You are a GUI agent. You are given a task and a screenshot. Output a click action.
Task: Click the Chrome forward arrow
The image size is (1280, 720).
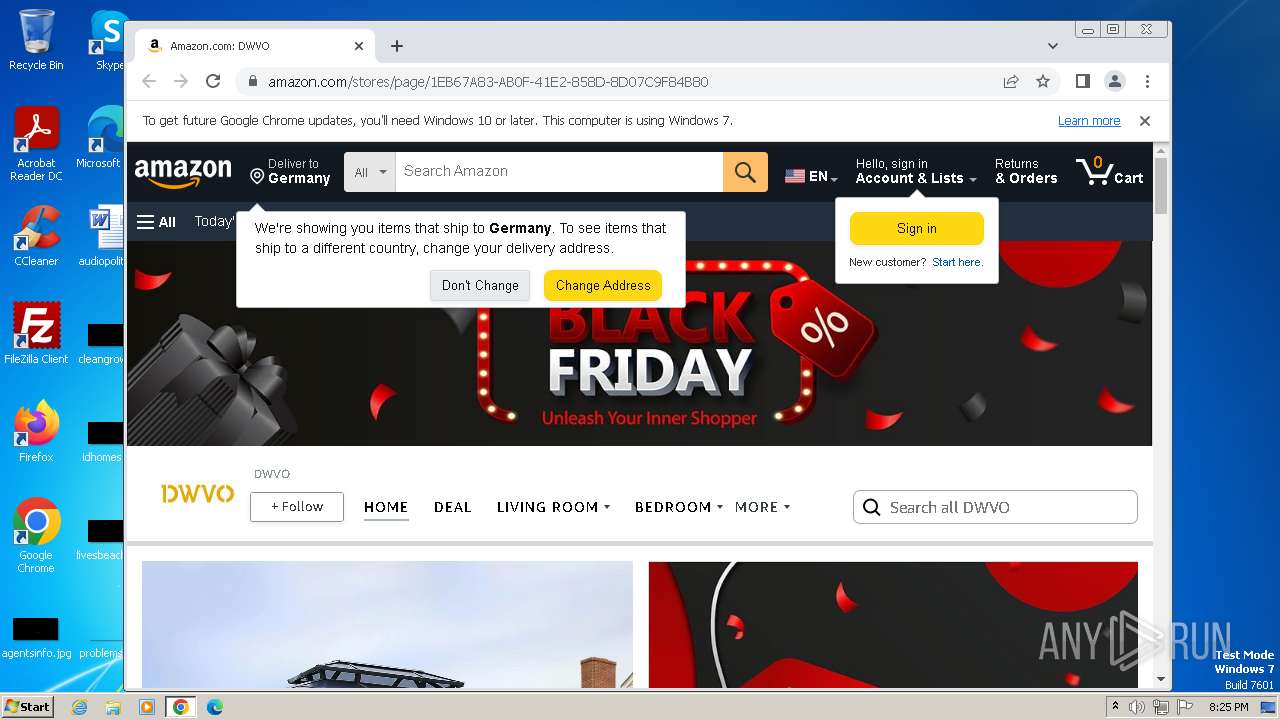coord(181,82)
